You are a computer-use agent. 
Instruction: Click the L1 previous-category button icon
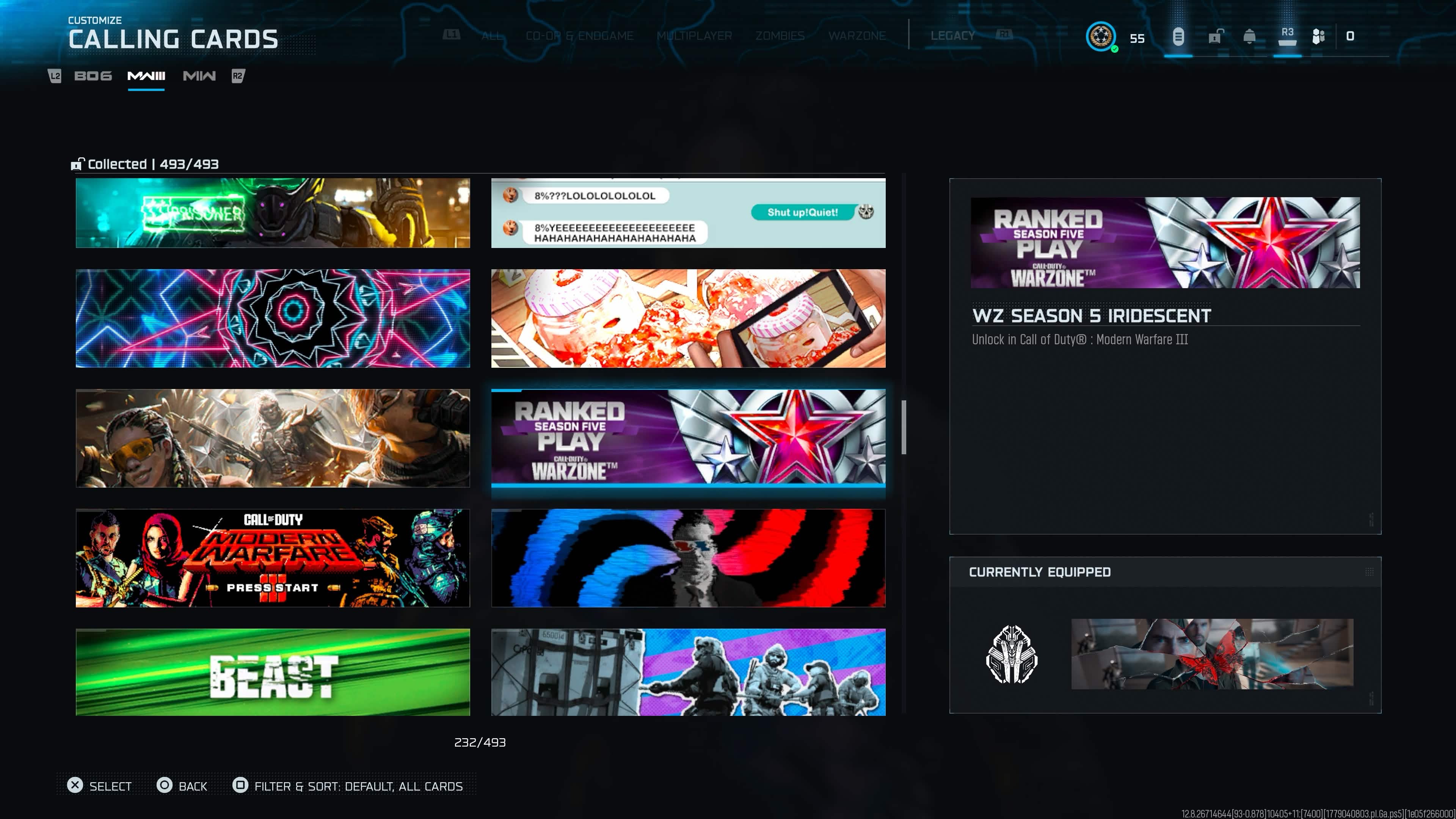(x=451, y=35)
